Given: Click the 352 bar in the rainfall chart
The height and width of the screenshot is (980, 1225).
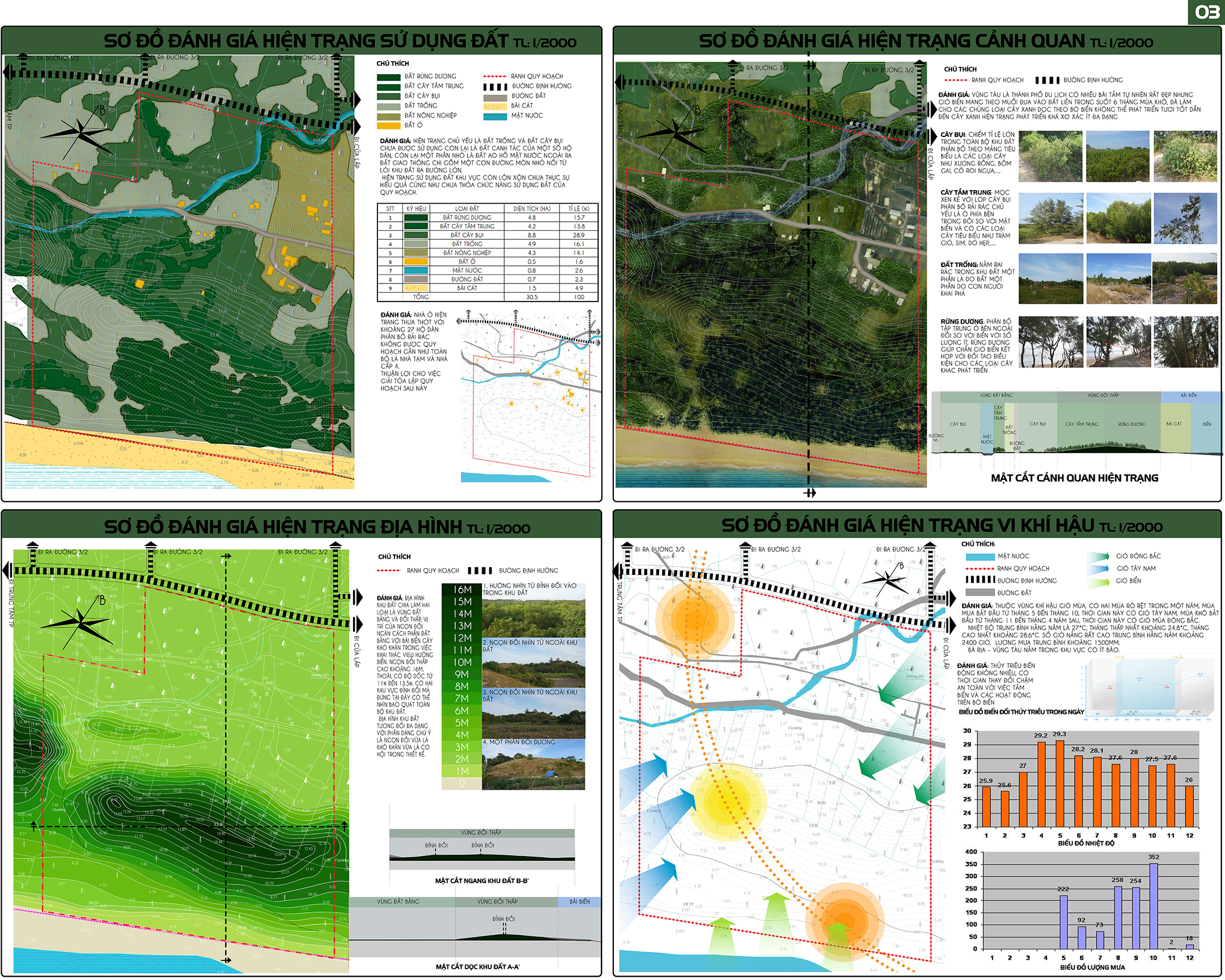Looking at the screenshot, I should tap(1154, 906).
